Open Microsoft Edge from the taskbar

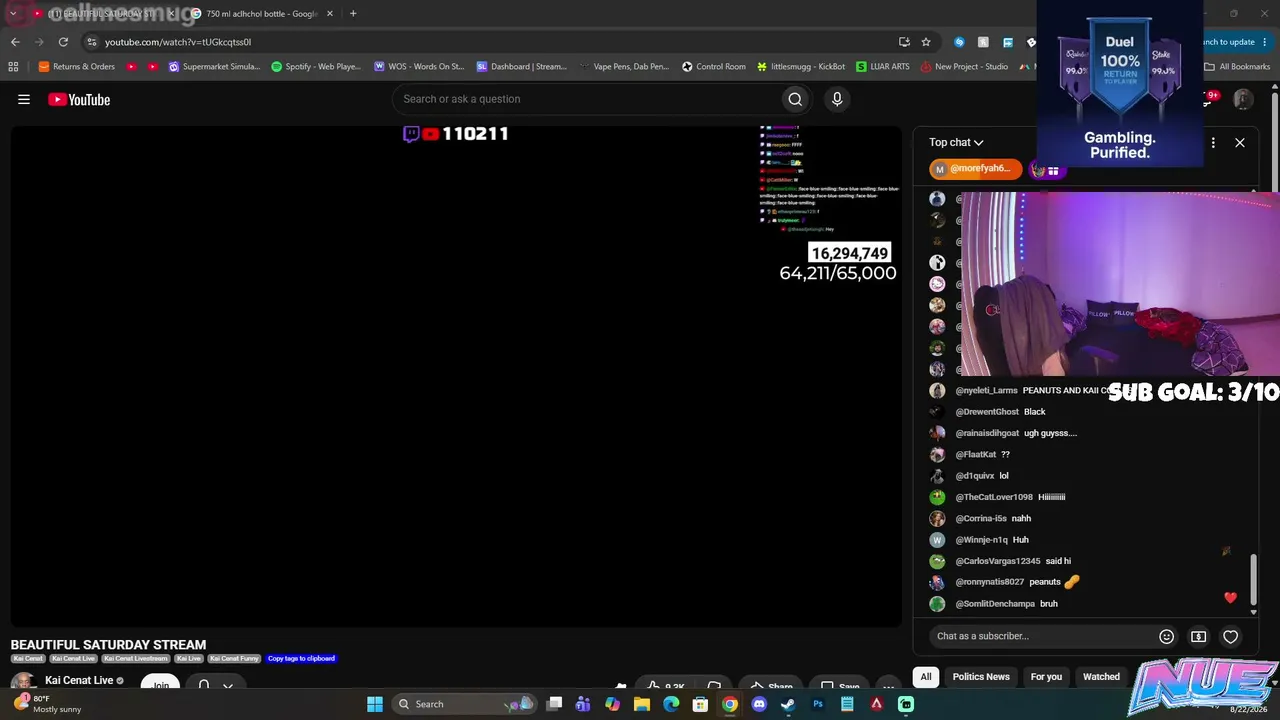pos(671,704)
